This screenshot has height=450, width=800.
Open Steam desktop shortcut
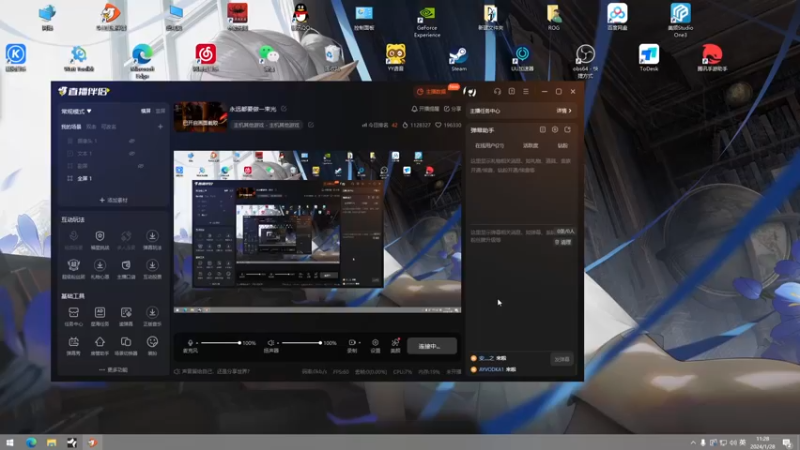[x=458, y=59]
